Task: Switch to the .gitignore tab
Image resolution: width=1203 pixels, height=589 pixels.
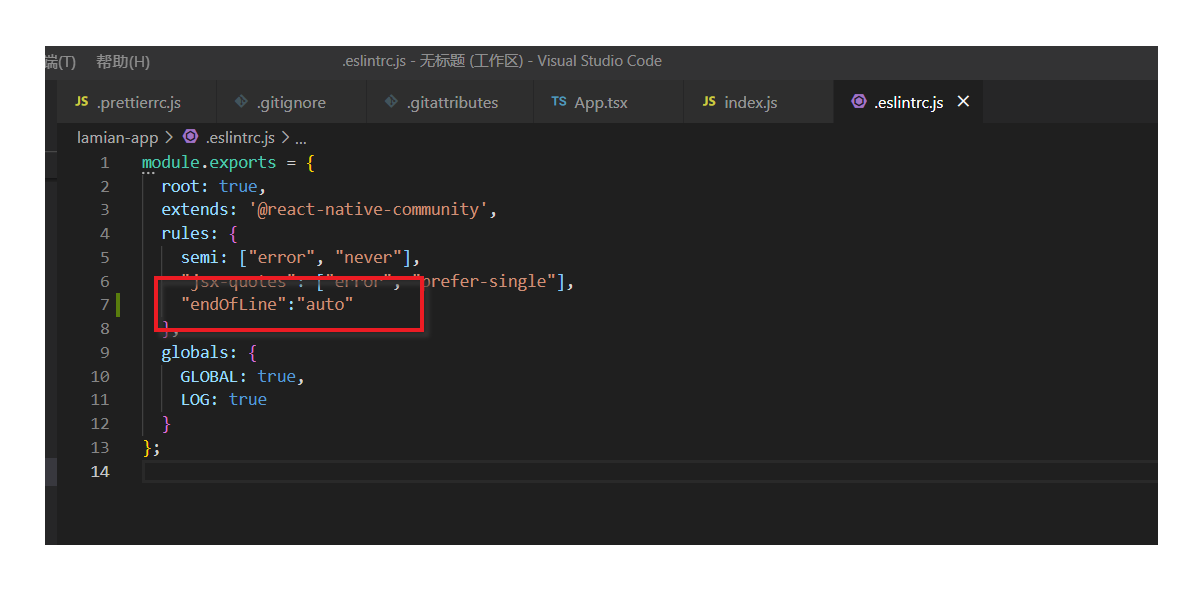Action: (291, 102)
